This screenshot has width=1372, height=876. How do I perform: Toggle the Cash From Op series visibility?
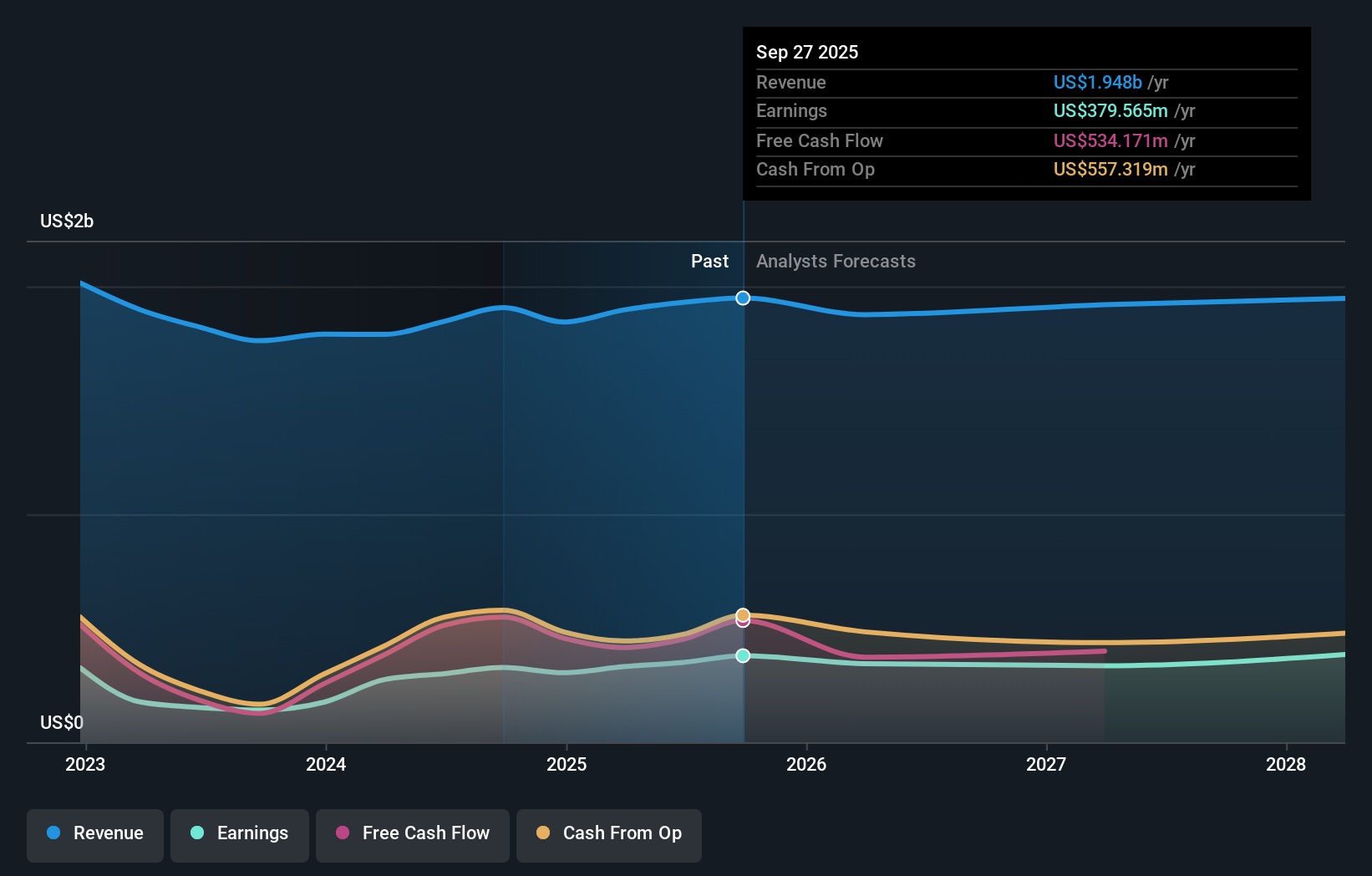pyautogui.click(x=608, y=833)
